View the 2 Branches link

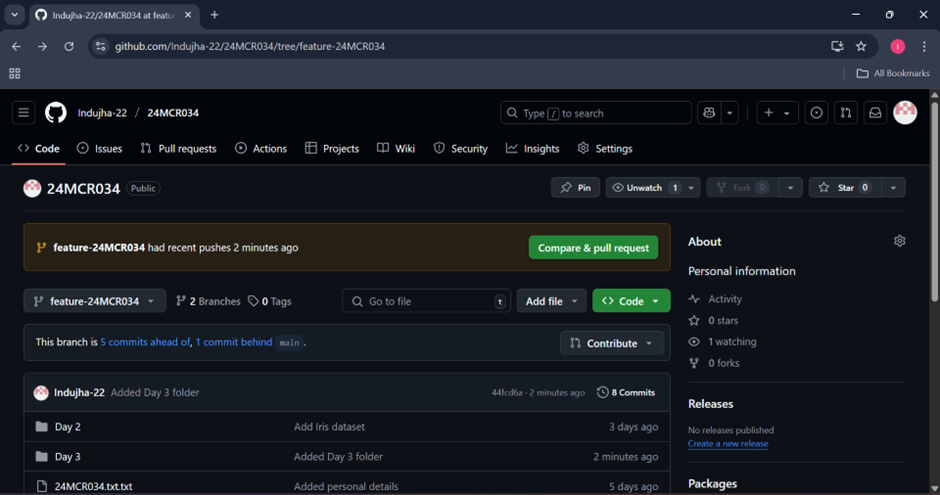(x=208, y=301)
